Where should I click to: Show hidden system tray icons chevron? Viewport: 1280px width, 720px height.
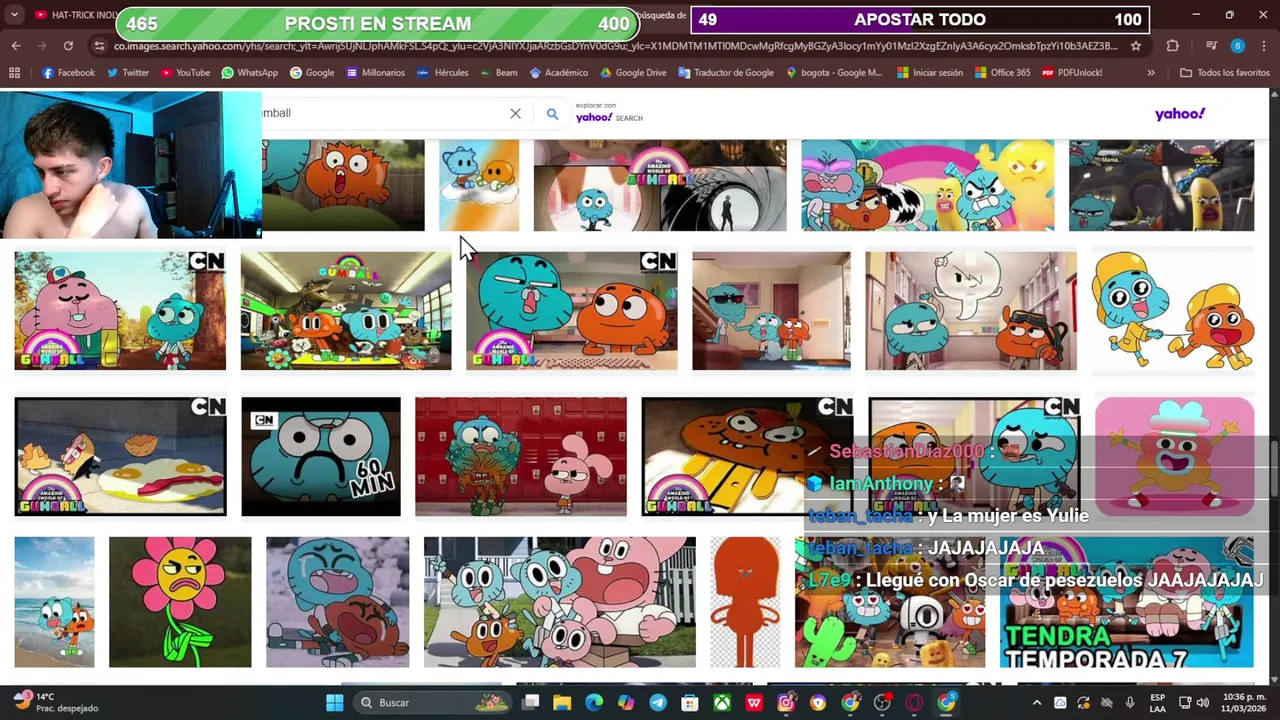click(x=1036, y=703)
